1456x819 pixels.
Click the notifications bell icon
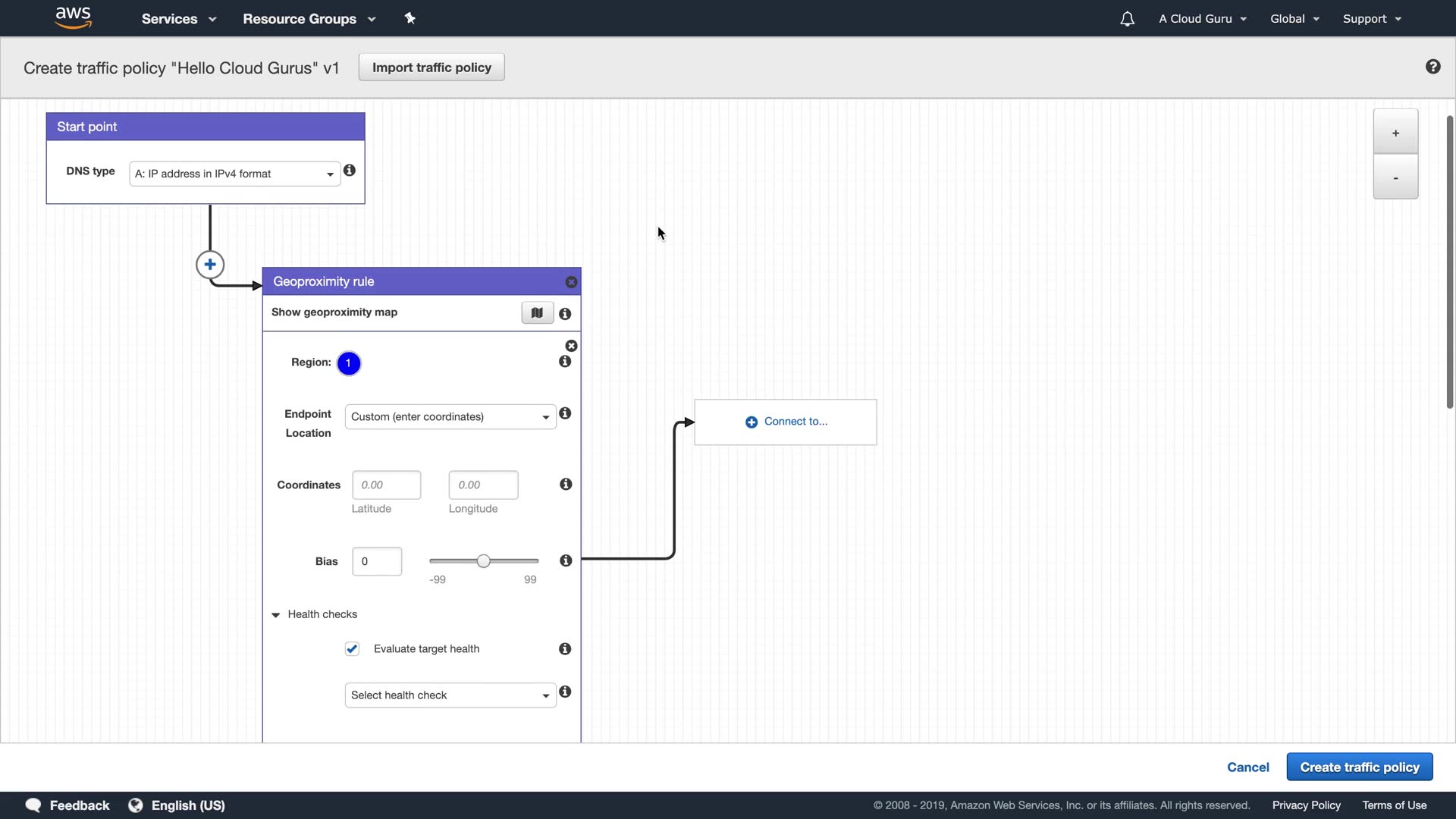[1127, 19]
